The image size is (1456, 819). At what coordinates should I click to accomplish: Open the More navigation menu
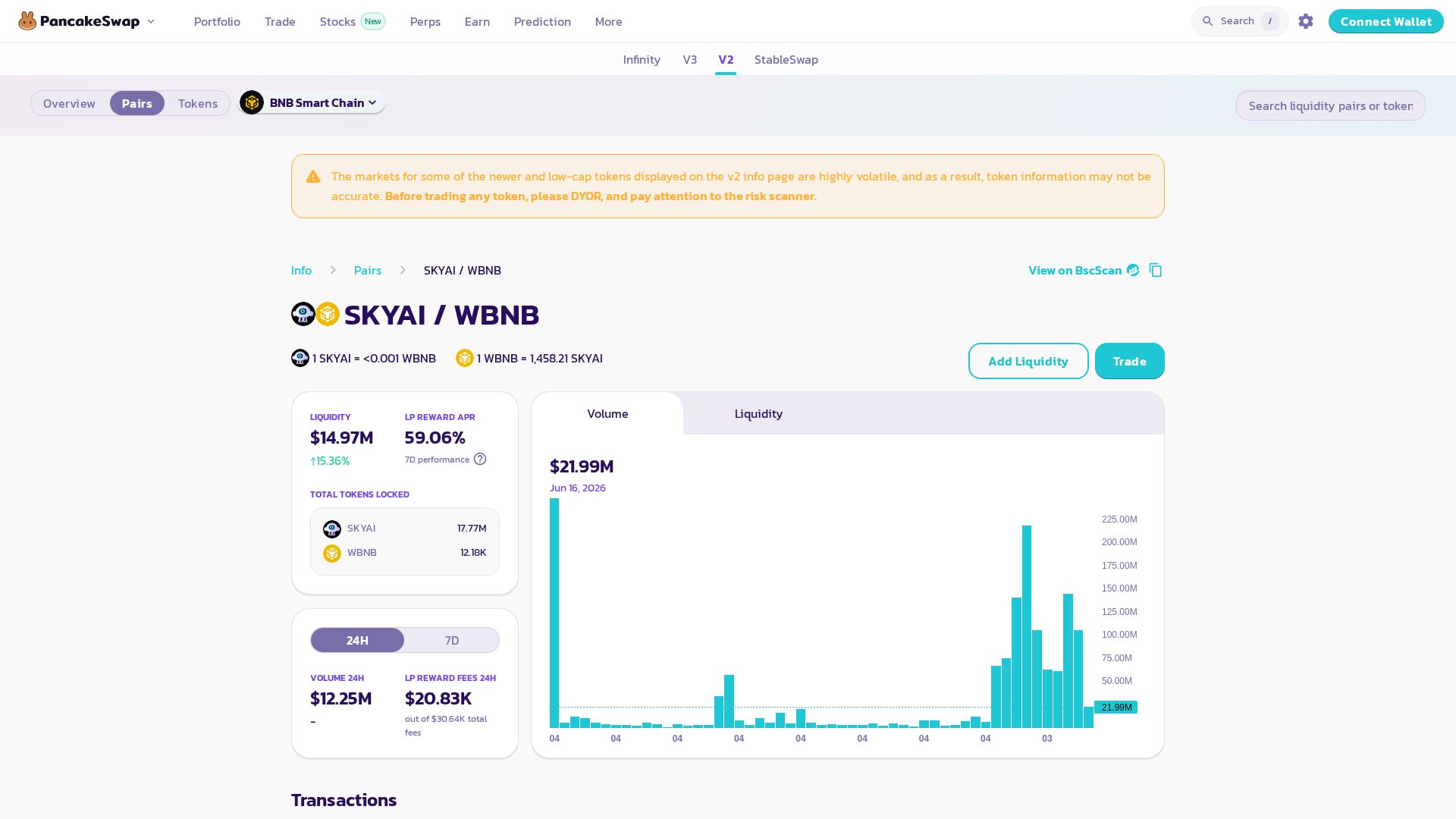pos(608,21)
